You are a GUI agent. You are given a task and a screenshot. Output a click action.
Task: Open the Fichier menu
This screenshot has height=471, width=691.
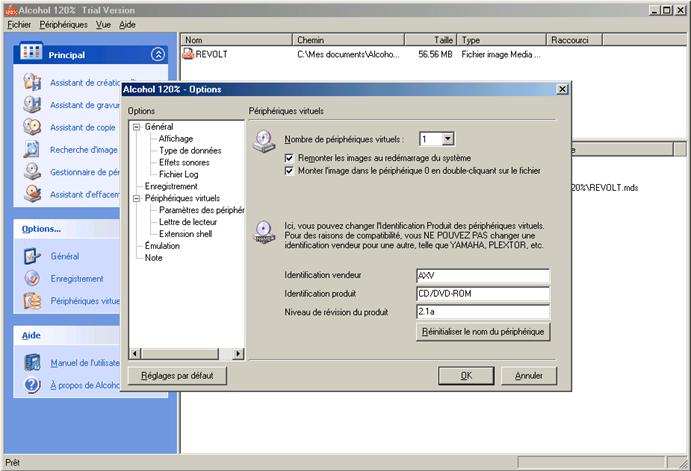(x=19, y=25)
